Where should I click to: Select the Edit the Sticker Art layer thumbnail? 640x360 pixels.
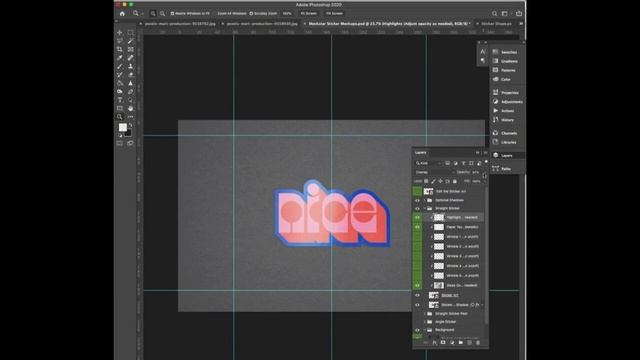(428, 191)
